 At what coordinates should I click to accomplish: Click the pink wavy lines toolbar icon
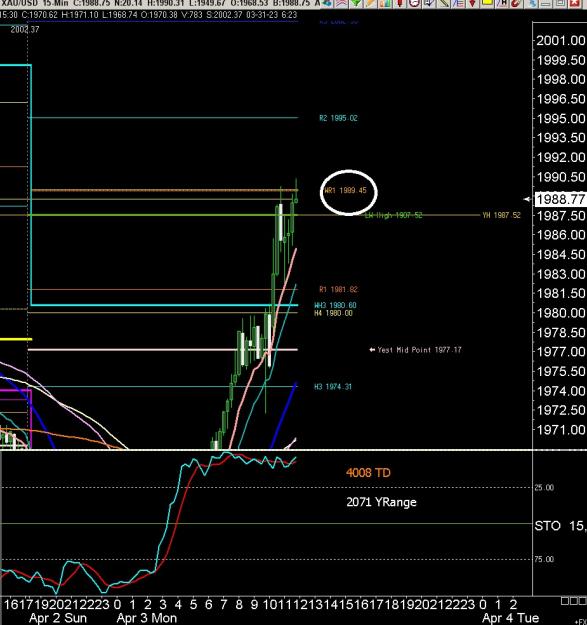[x=341, y=3]
